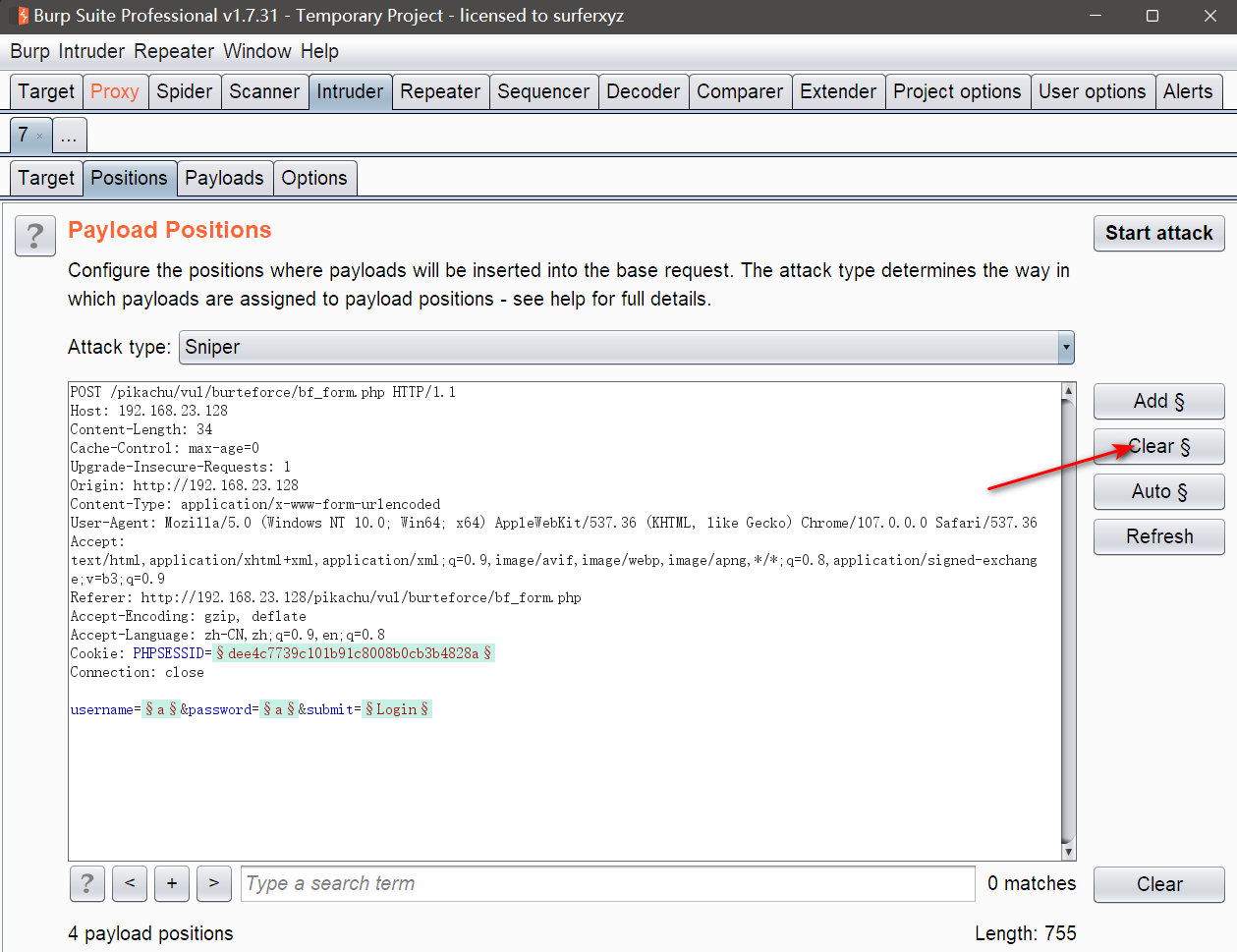
Task: Open the Burp menu
Action: [29, 51]
